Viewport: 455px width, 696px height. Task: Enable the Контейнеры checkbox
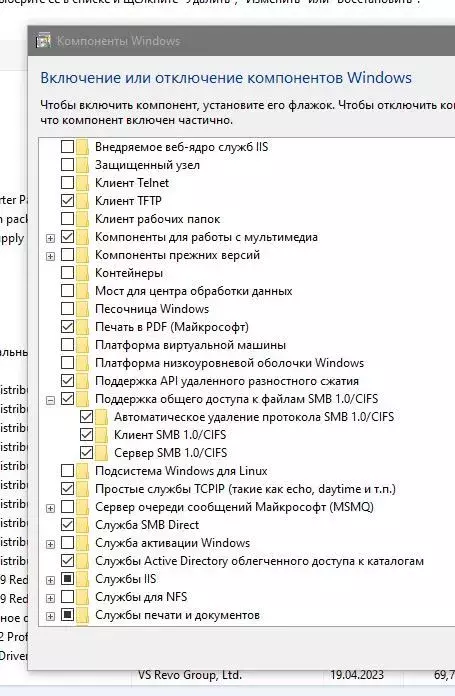coord(67,273)
